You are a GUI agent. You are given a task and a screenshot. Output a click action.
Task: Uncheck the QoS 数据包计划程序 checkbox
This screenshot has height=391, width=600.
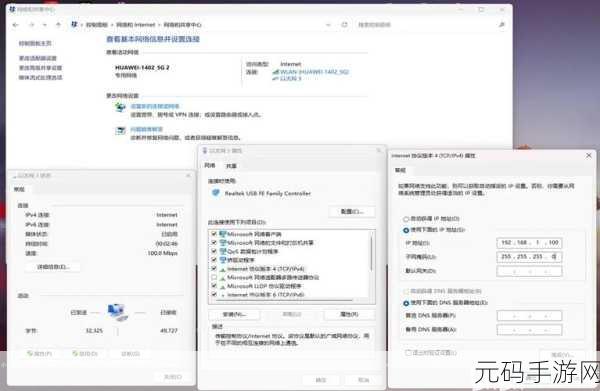click(214, 251)
